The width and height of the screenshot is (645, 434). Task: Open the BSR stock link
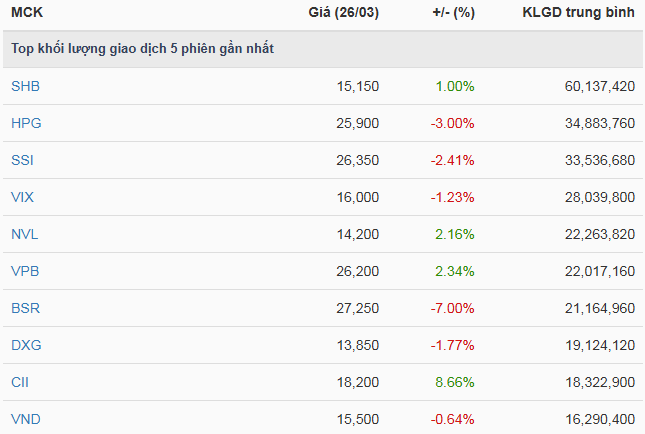[25, 308]
